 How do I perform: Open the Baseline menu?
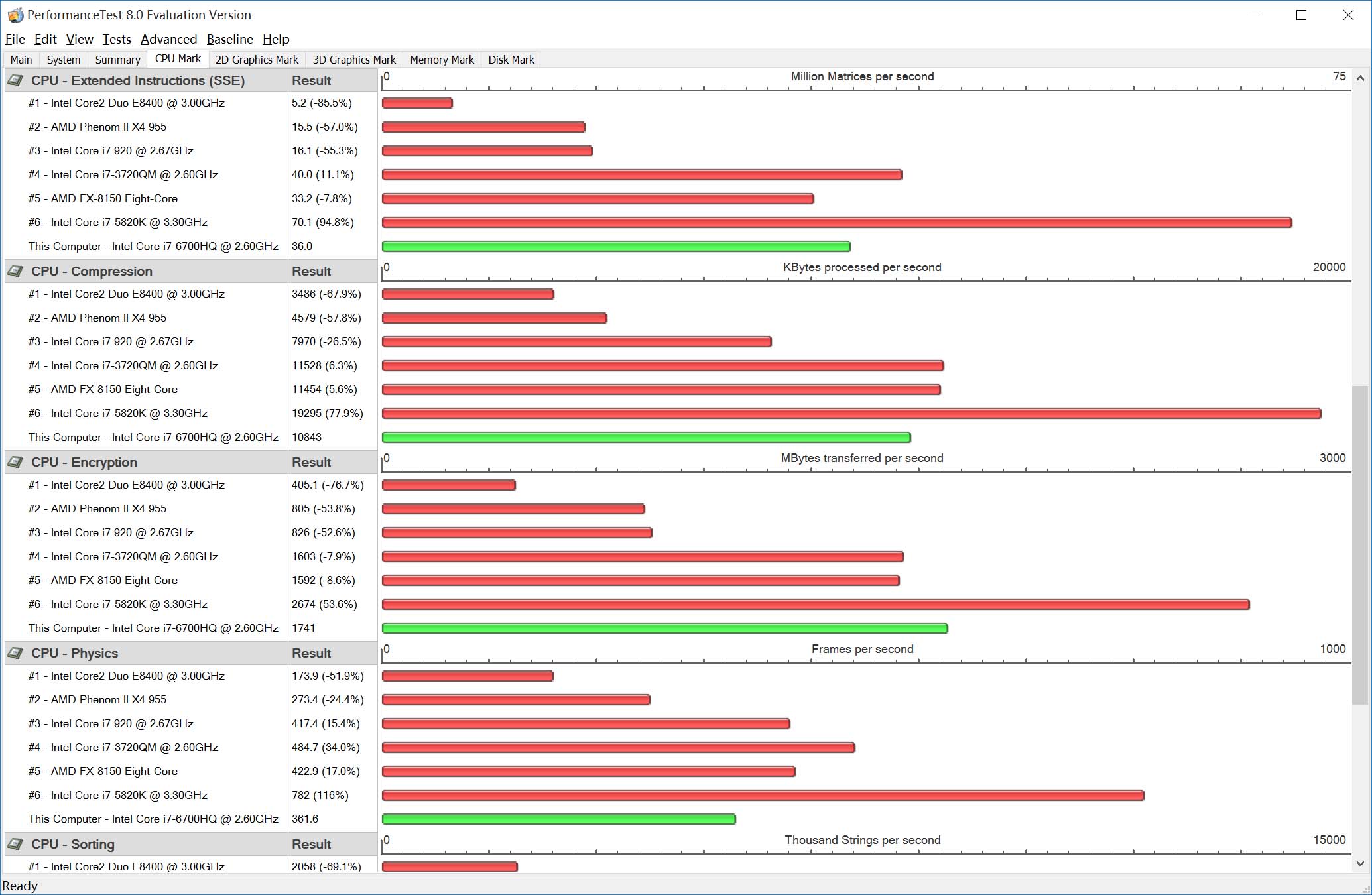229,40
